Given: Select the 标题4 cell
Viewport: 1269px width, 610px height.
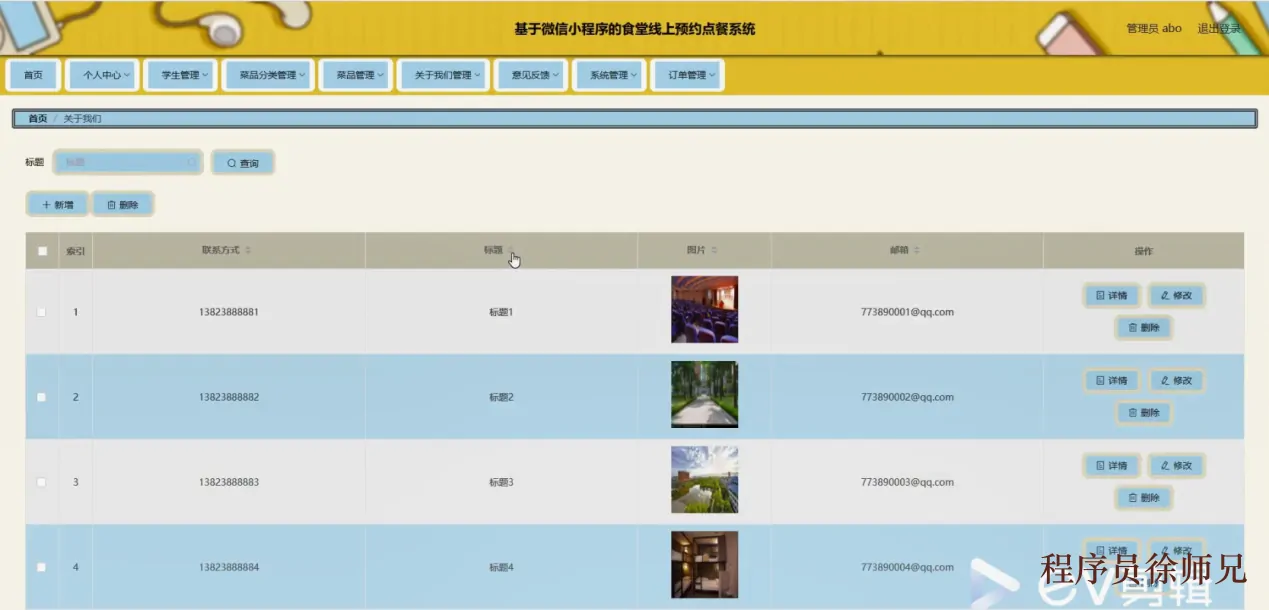Looking at the screenshot, I should 501,567.
